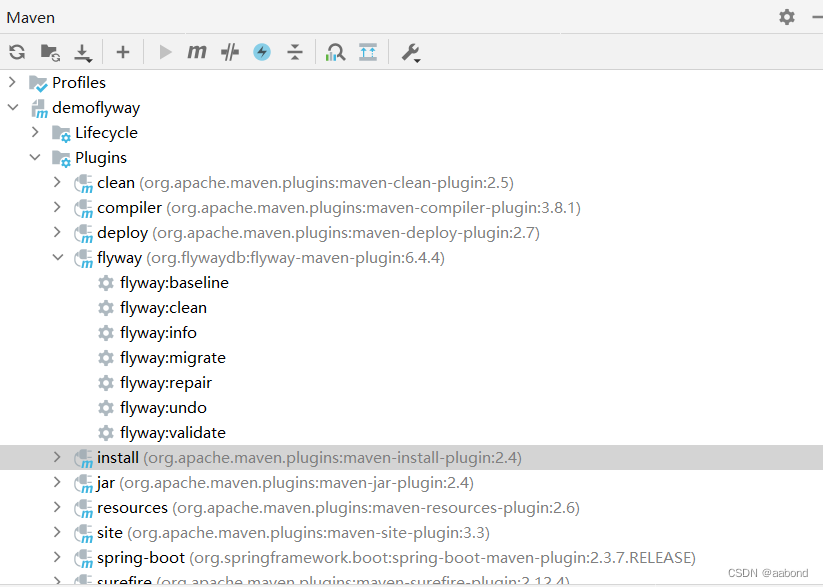The width and height of the screenshot is (823, 587).
Task: Collapse the flyway plugin node
Action: (x=58, y=257)
